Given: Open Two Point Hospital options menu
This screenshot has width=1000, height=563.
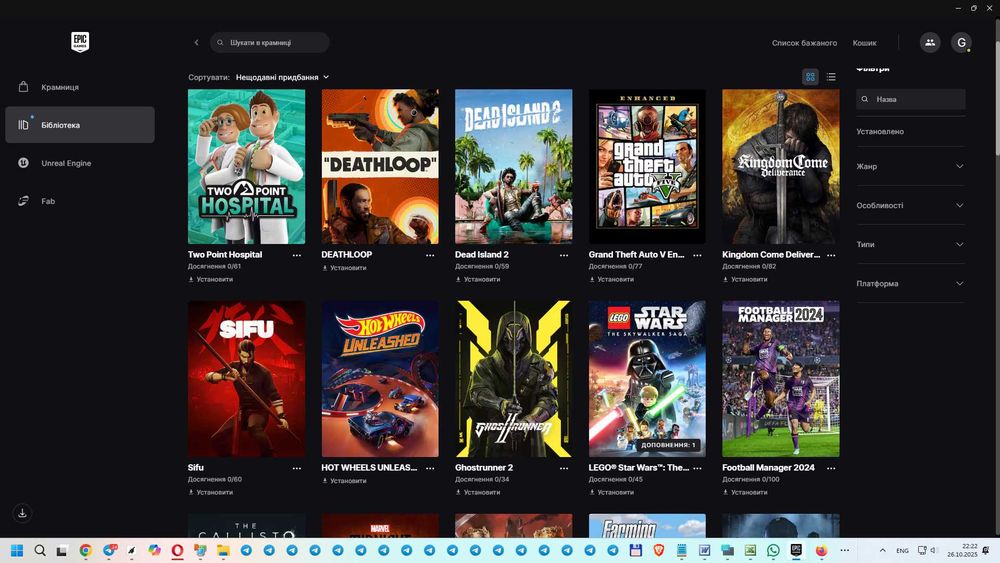Looking at the screenshot, I should (x=297, y=255).
